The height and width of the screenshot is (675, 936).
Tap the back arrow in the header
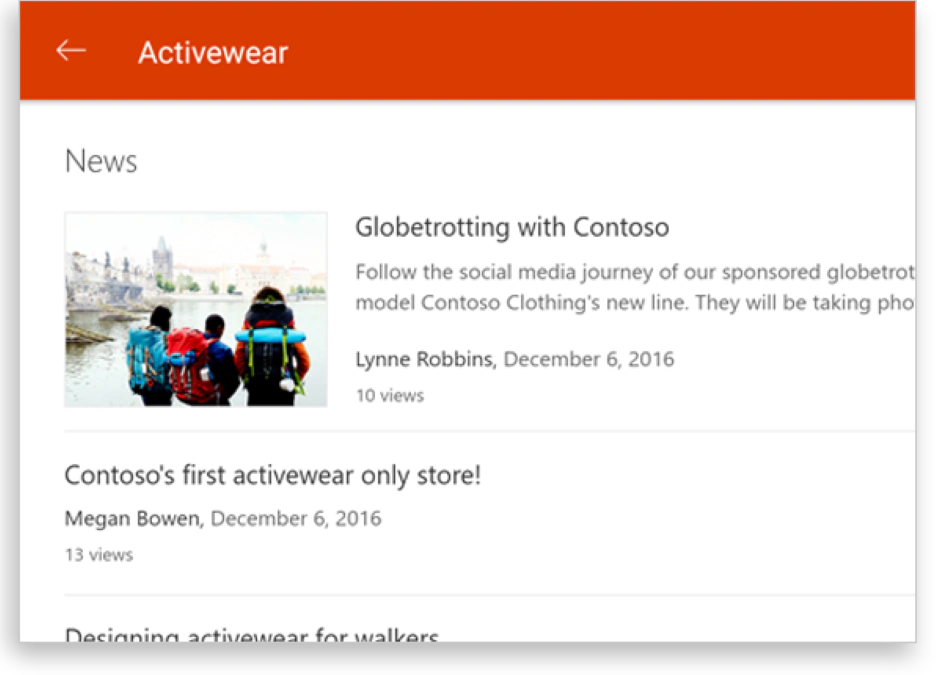click(x=71, y=51)
